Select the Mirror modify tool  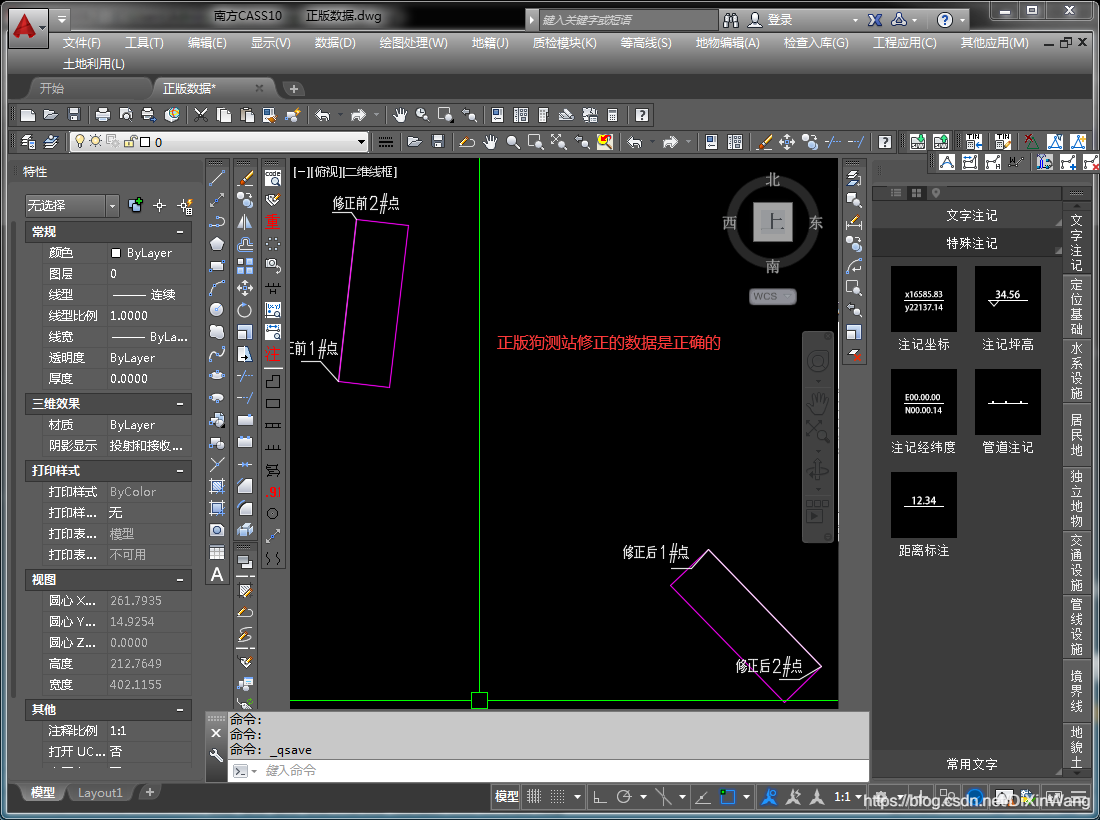tap(245, 222)
